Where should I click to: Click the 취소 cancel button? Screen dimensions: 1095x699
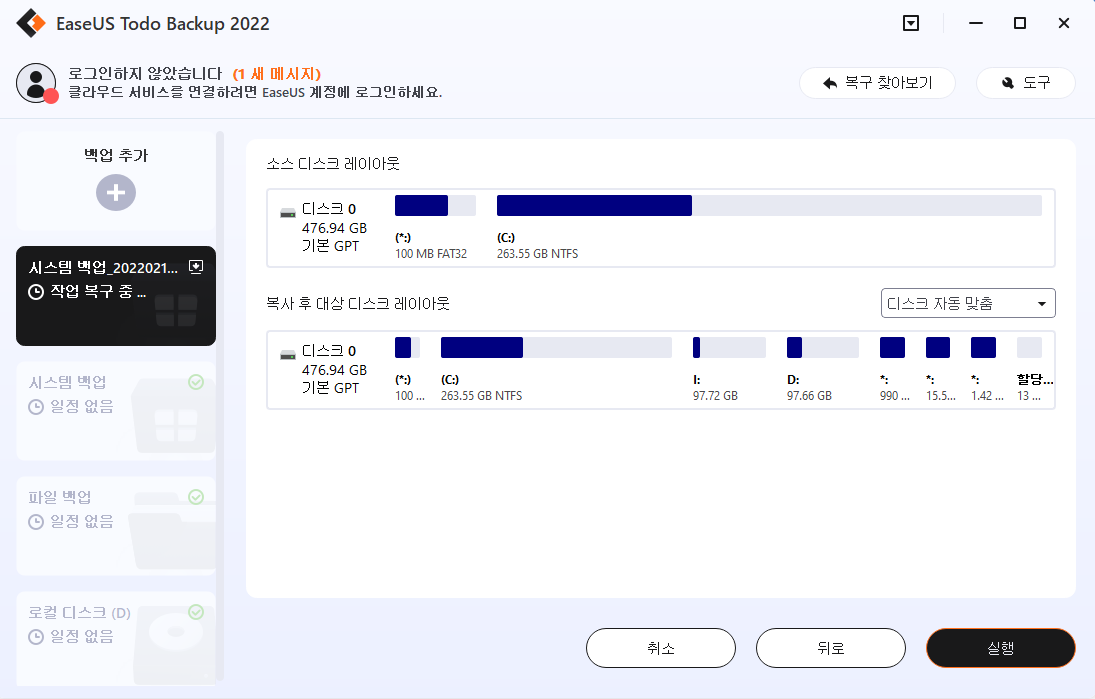pos(661,648)
